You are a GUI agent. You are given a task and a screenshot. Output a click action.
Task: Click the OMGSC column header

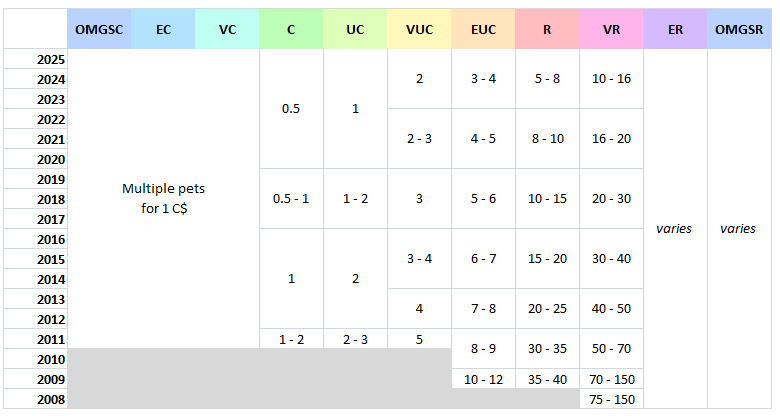pyautogui.click(x=99, y=29)
